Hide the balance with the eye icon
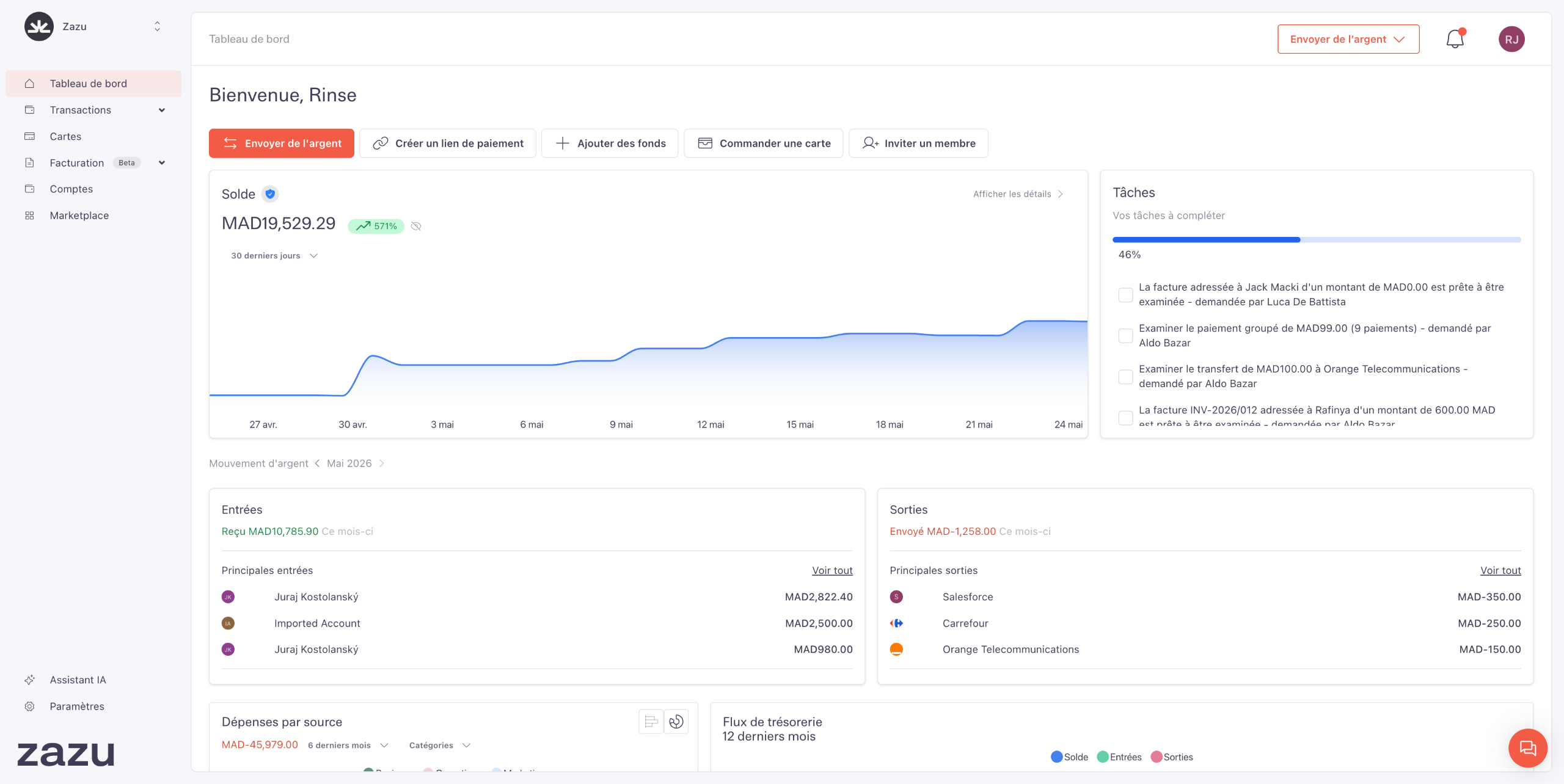Image resolution: width=1564 pixels, height=784 pixels. click(x=416, y=226)
